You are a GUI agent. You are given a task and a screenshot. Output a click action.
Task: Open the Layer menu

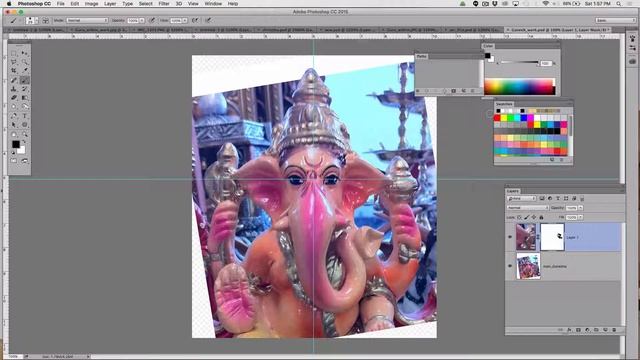click(110, 4)
